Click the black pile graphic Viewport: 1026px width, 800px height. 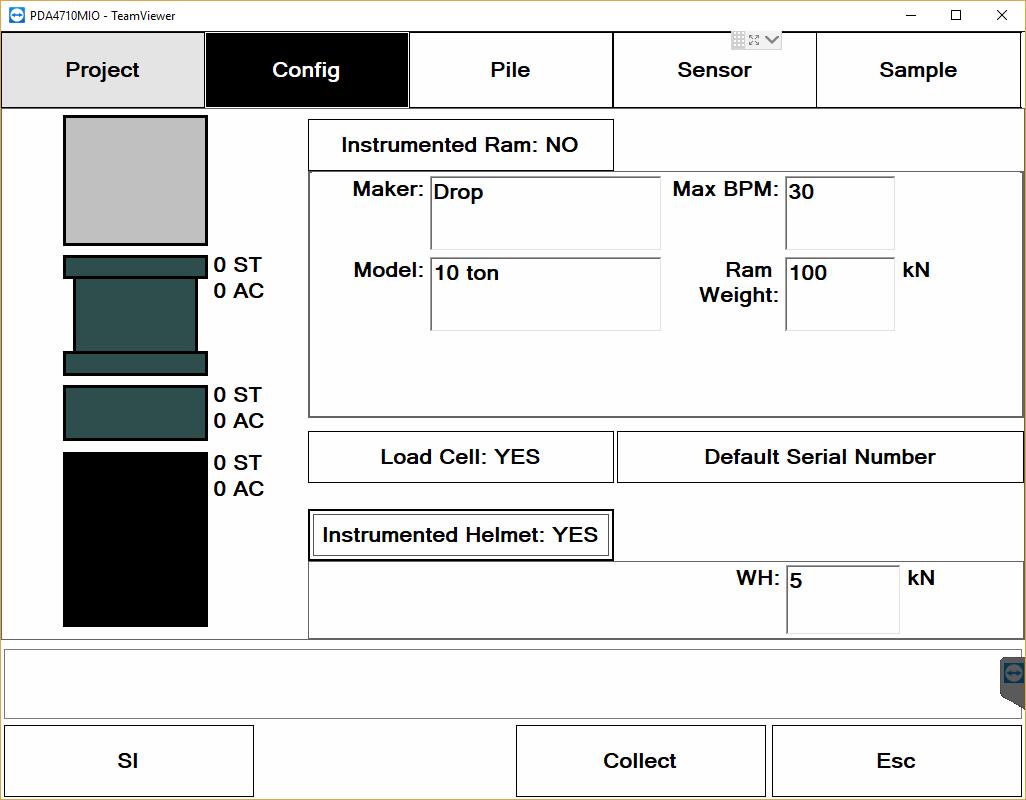[x=135, y=539]
